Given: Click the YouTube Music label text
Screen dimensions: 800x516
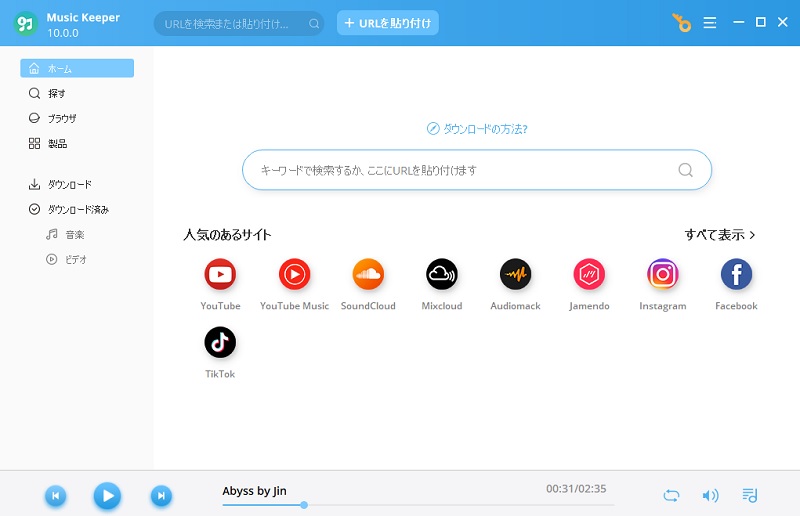Looking at the screenshot, I should coord(294,306).
